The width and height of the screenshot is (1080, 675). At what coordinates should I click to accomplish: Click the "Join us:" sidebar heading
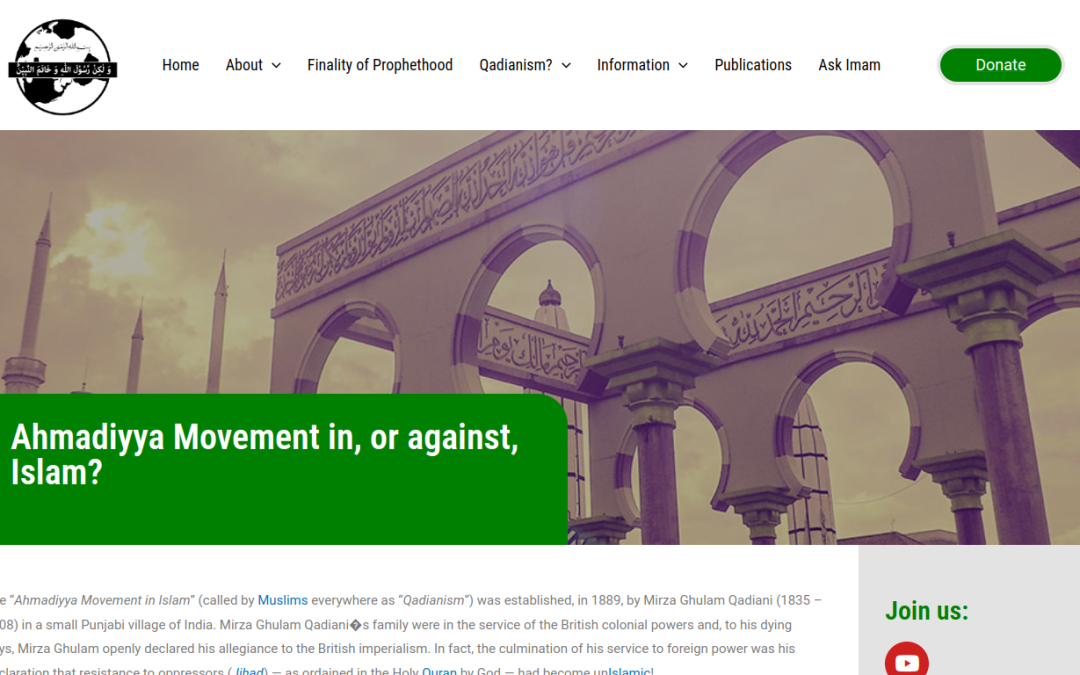[x=926, y=610]
